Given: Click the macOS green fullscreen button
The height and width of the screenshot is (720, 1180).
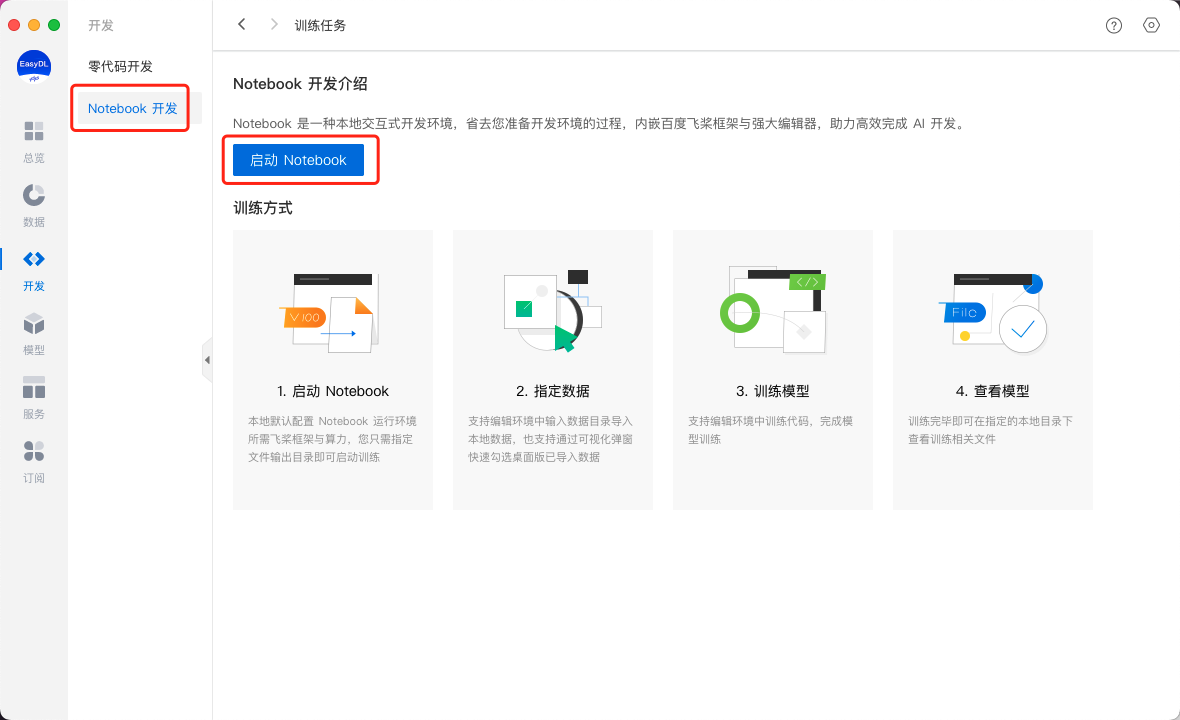Looking at the screenshot, I should pyautogui.click(x=54, y=25).
